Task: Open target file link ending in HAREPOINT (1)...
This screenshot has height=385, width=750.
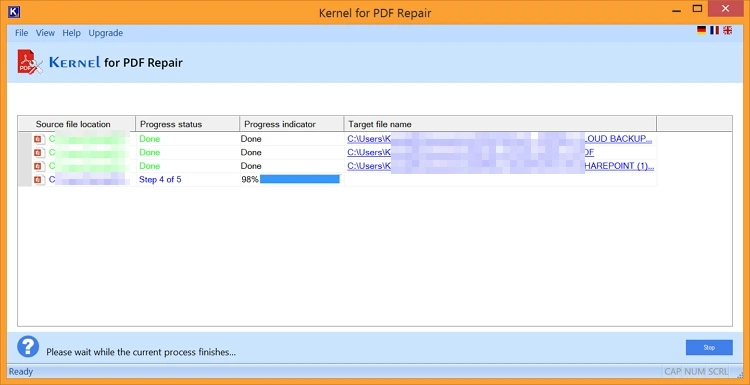Action: [x=501, y=166]
